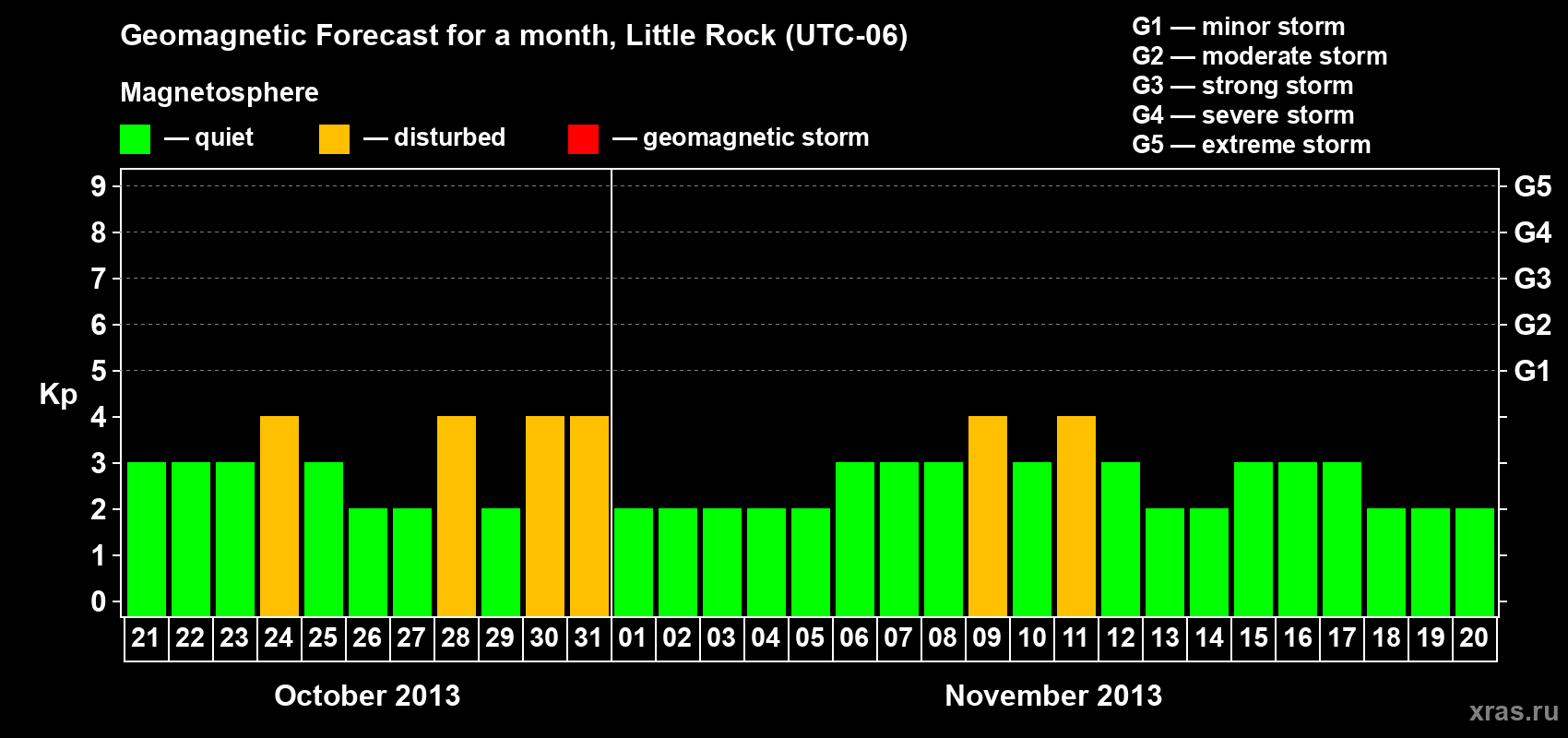
Task: Click the Magnetosphere heading
Action: point(220,93)
